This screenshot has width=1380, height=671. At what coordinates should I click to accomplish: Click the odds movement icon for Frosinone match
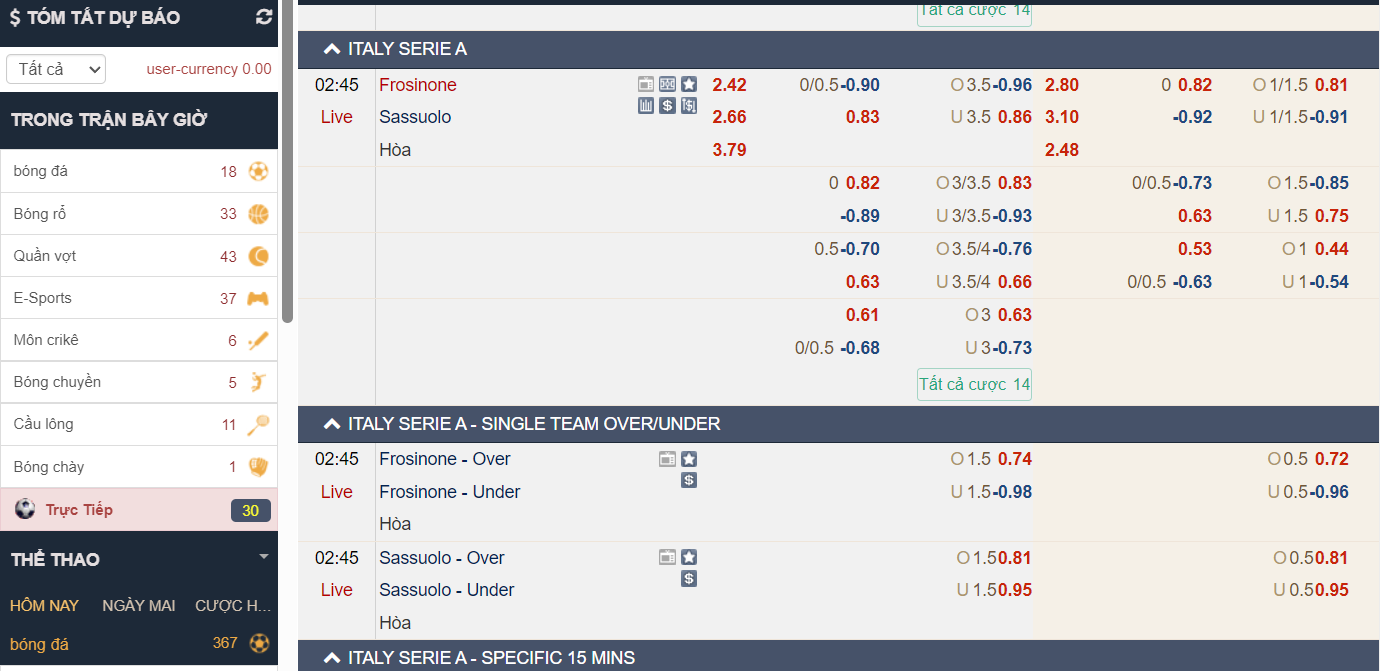pyautogui.click(x=689, y=105)
